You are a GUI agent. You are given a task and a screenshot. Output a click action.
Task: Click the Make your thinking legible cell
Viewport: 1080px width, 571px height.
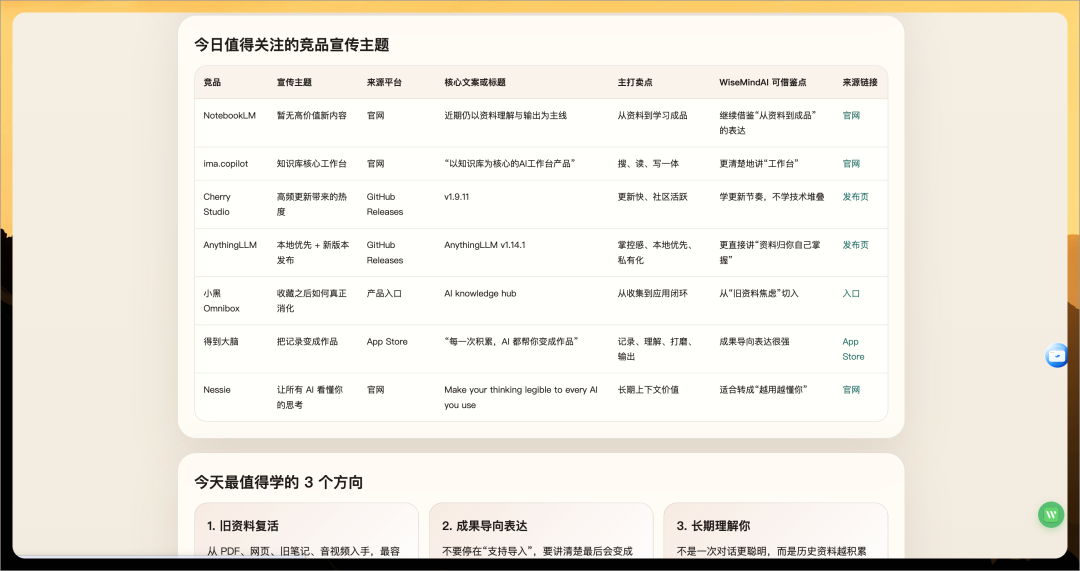521,397
